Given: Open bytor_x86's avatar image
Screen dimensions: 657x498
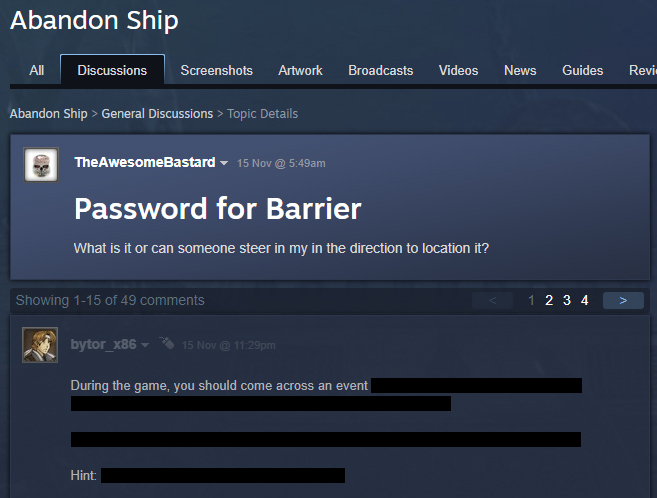Looking at the screenshot, I should pyautogui.click(x=40, y=345).
